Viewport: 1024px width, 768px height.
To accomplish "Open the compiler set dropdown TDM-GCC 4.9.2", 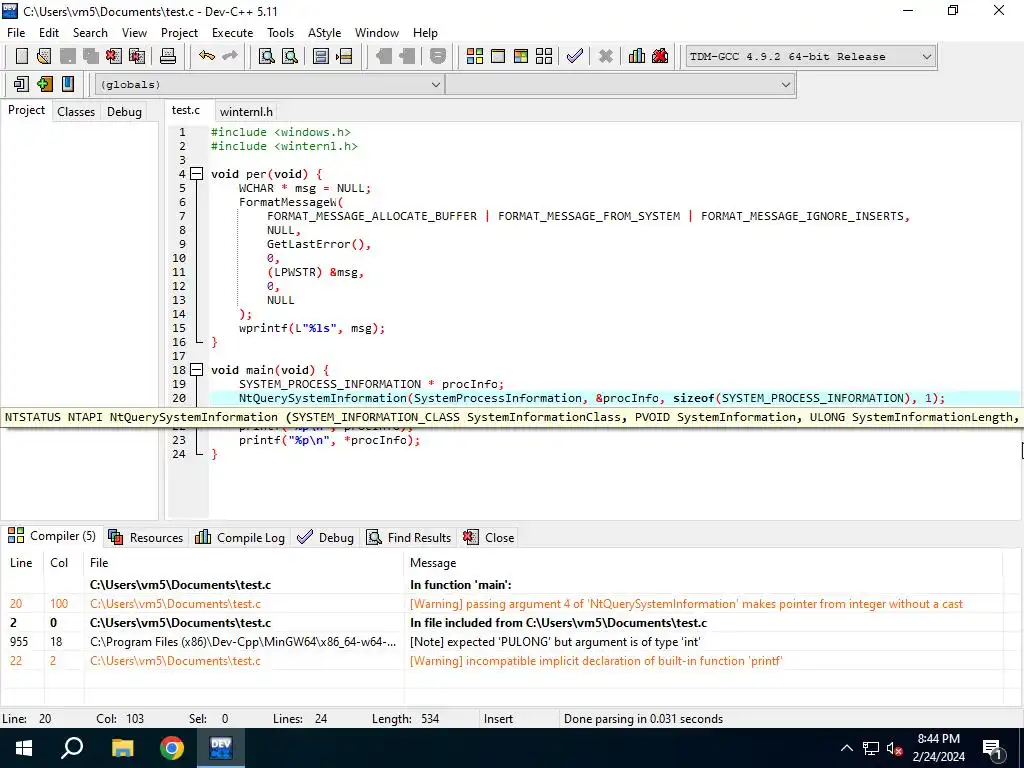I will (x=810, y=56).
